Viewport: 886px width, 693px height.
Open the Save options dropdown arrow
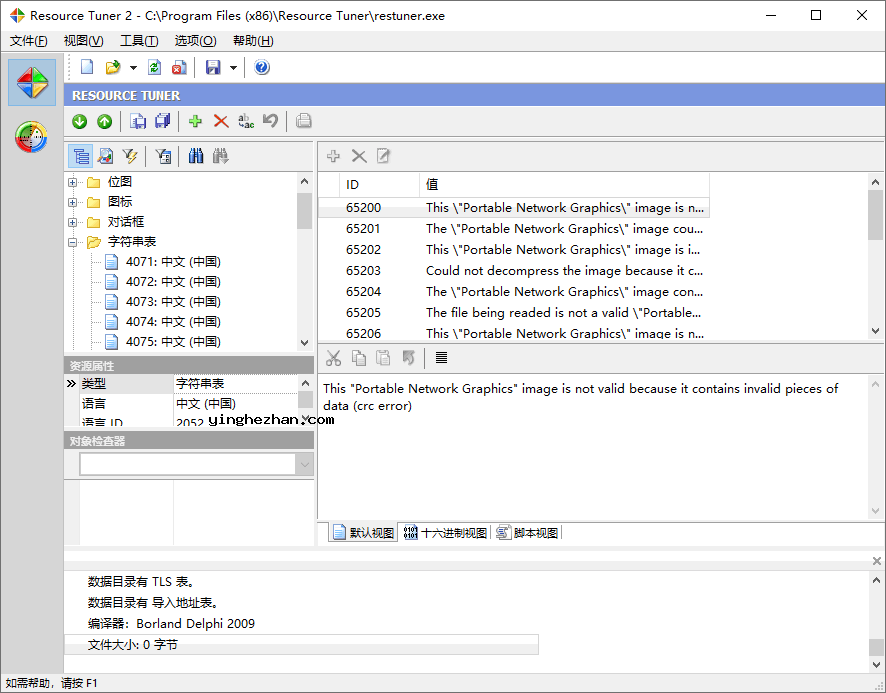233,68
